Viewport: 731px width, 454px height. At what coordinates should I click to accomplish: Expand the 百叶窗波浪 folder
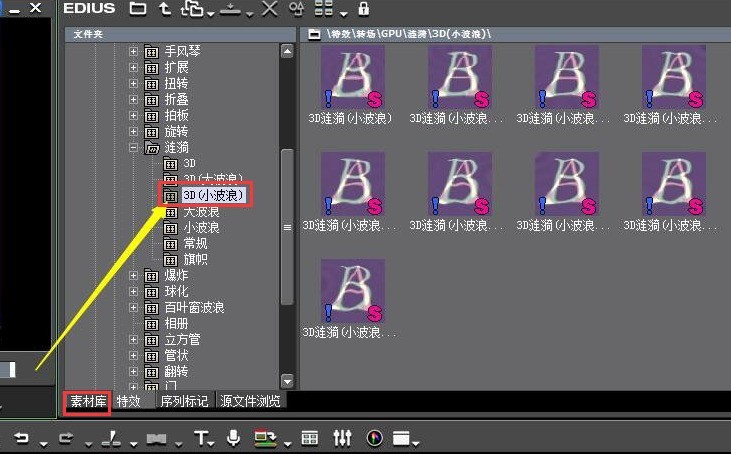133,308
